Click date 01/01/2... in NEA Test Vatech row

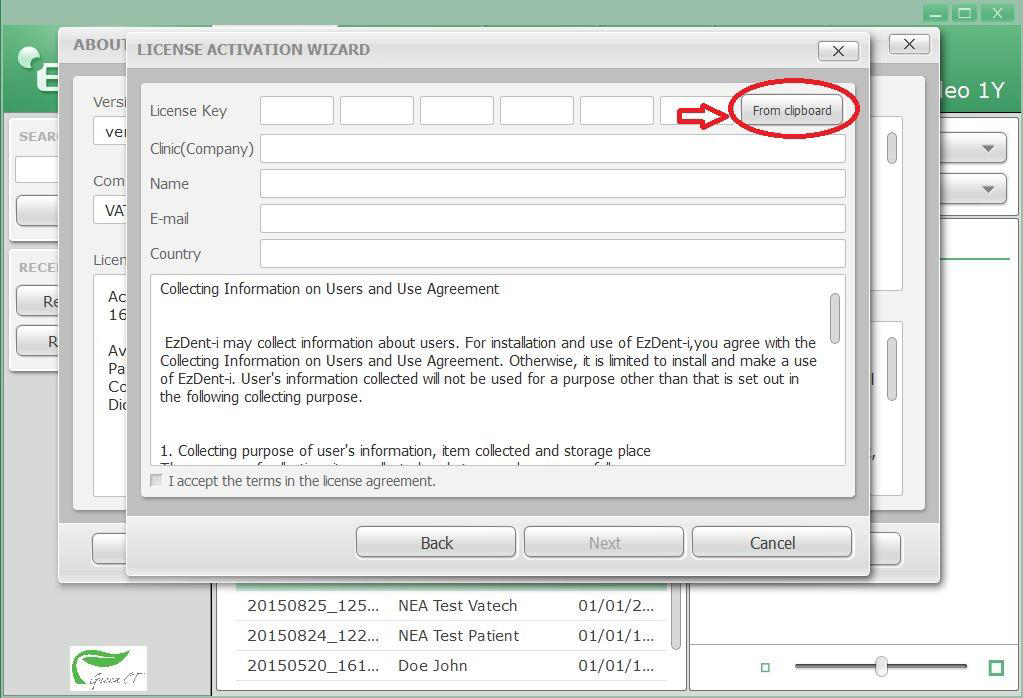click(616, 606)
